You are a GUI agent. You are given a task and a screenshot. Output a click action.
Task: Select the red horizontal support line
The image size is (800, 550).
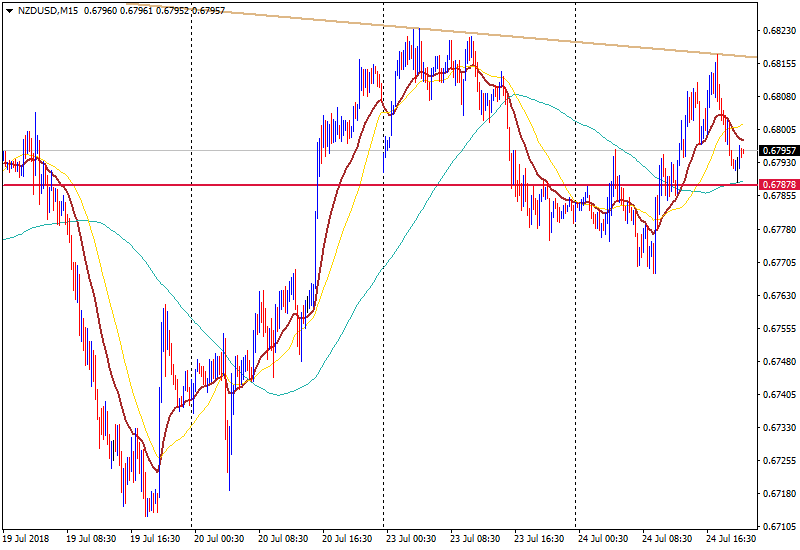[380, 185]
